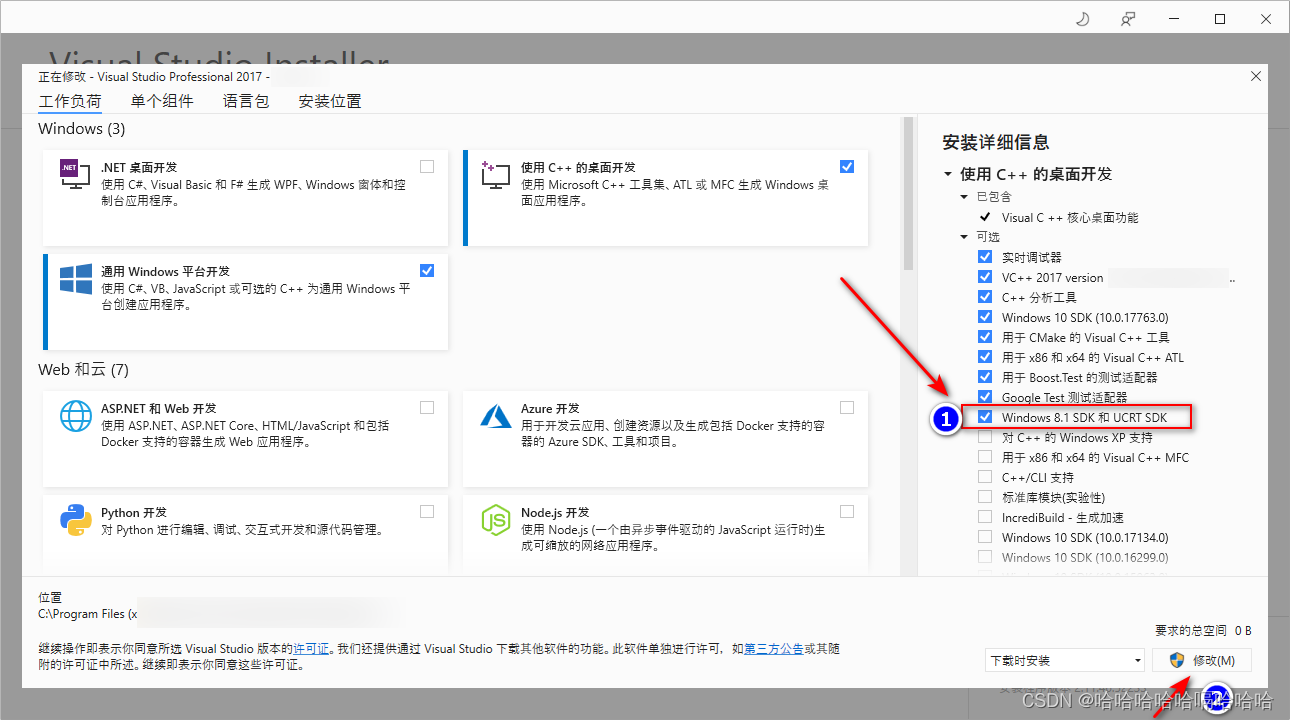Click the 安装详细信息 heading
Image resolution: width=1290 pixels, height=720 pixels.
[x=996, y=142]
